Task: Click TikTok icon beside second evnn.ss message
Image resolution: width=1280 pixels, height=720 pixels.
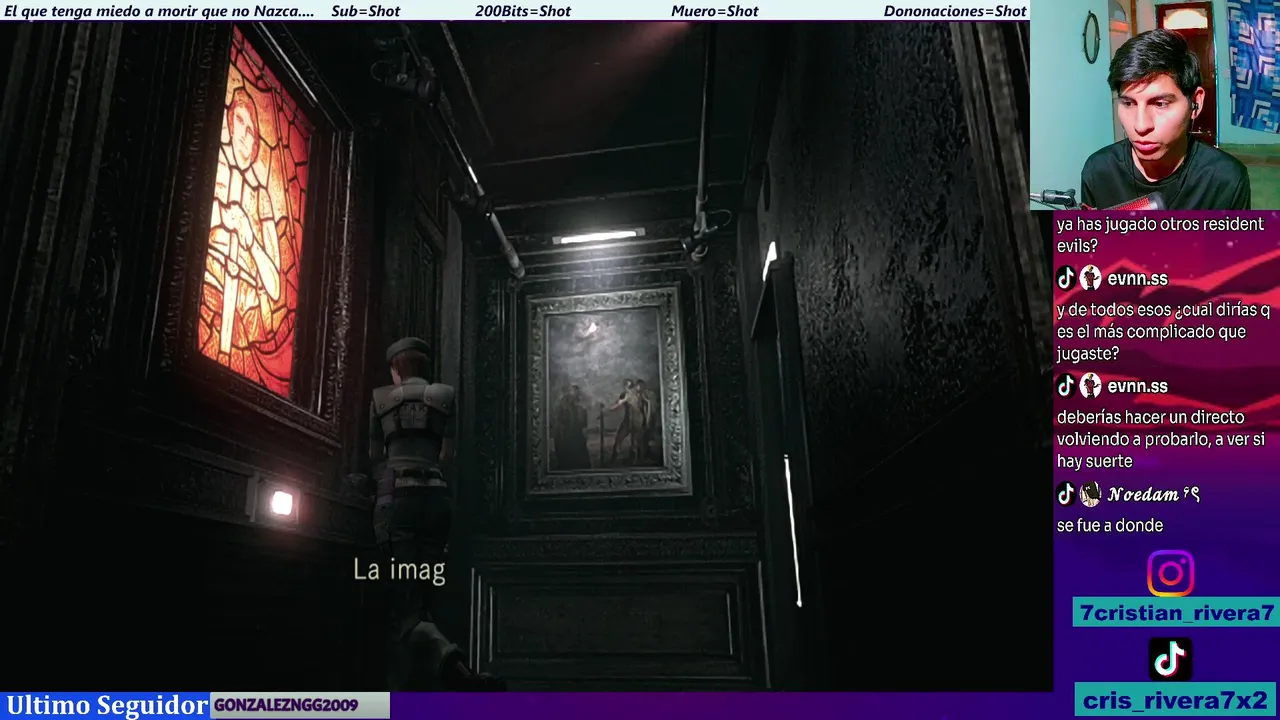Action: [1066, 385]
